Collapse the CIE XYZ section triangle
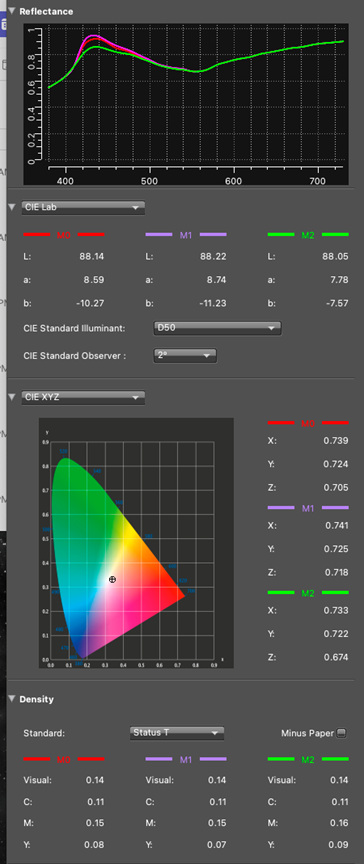The height and width of the screenshot is (864, 364). (x=12, y=397)
